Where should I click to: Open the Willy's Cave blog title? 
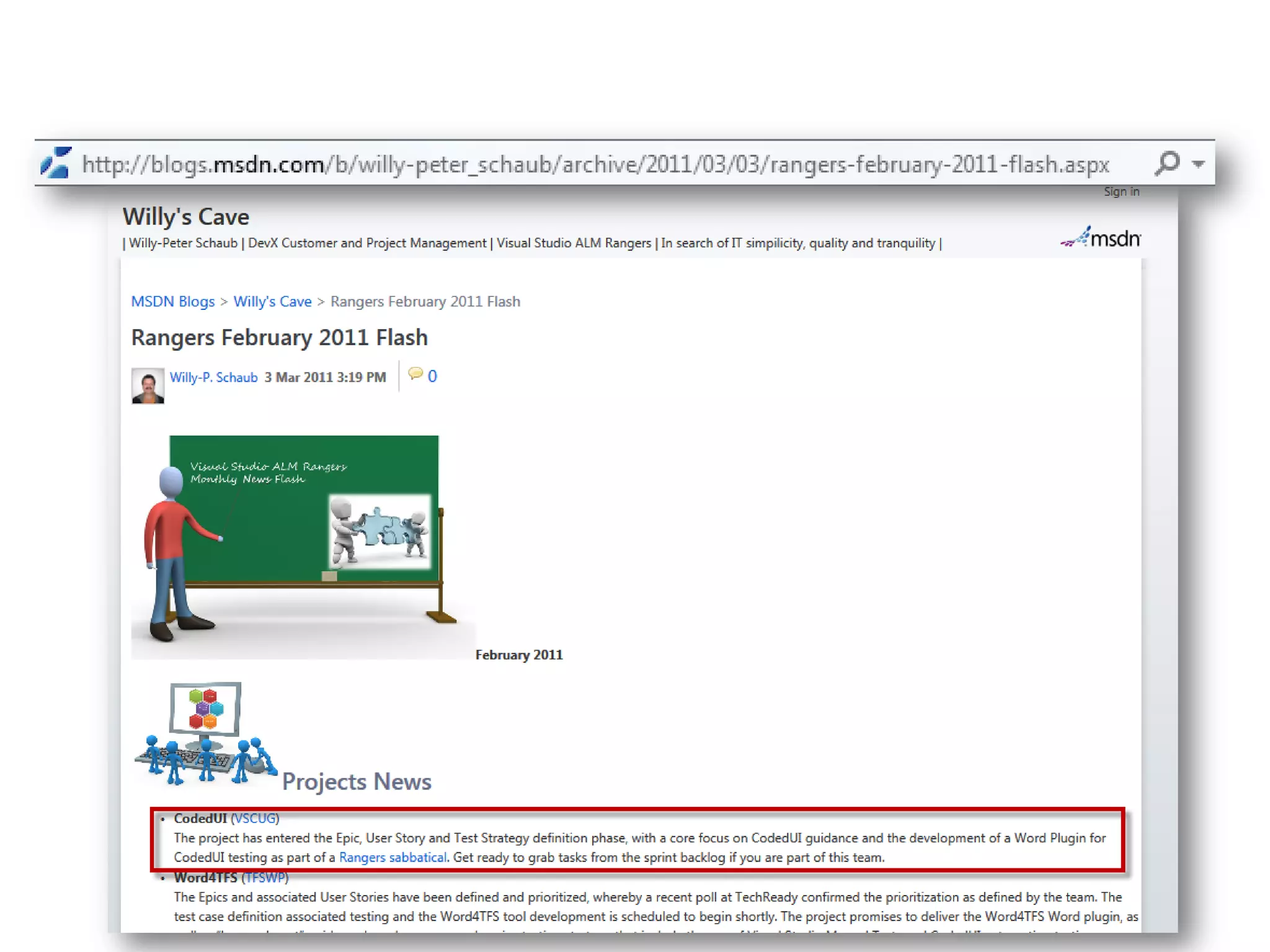(x=185, y=217)
